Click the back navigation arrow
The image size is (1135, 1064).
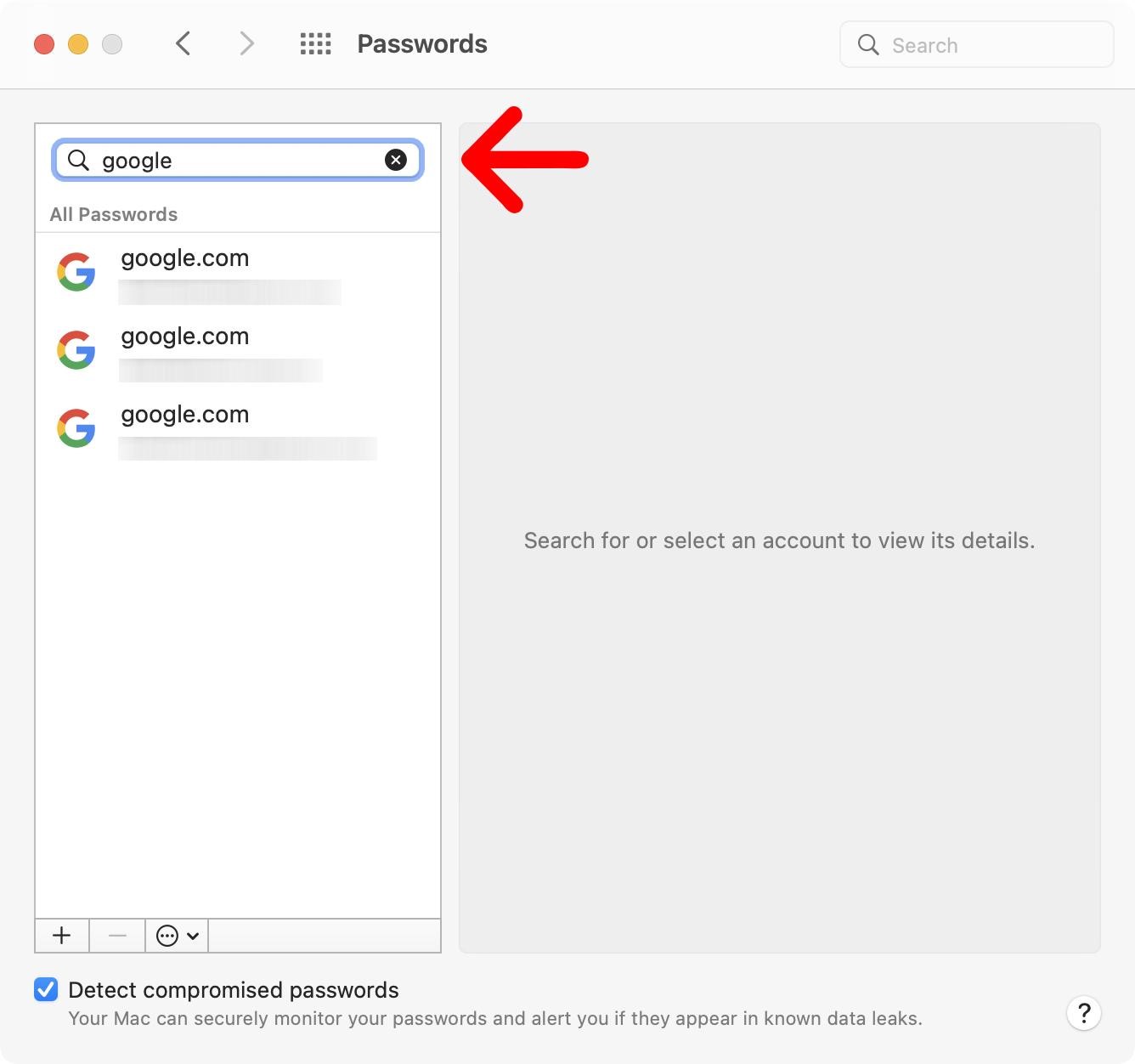[x=183, y=43]
